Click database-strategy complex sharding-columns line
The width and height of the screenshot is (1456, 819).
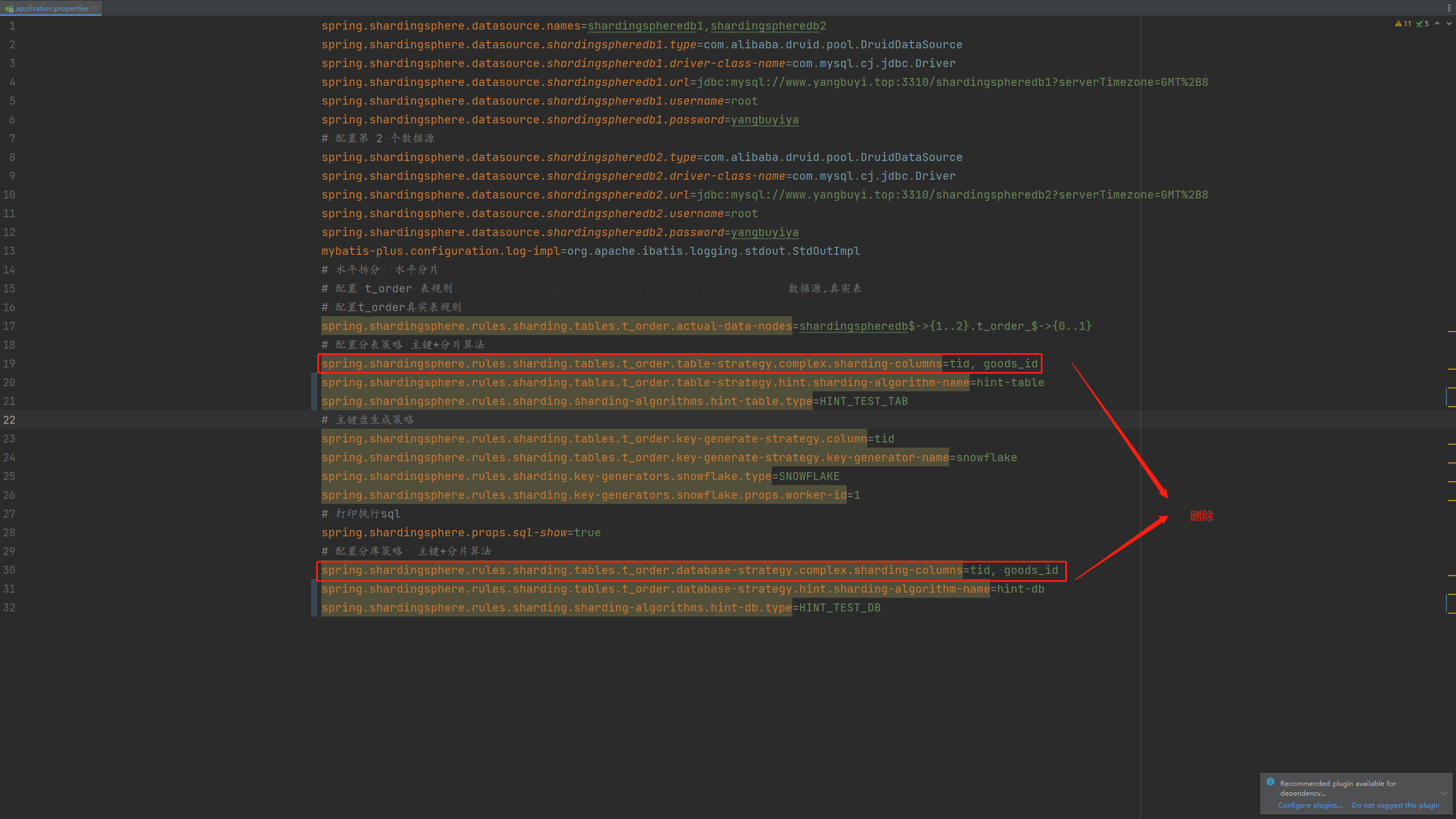pos(690,570)
